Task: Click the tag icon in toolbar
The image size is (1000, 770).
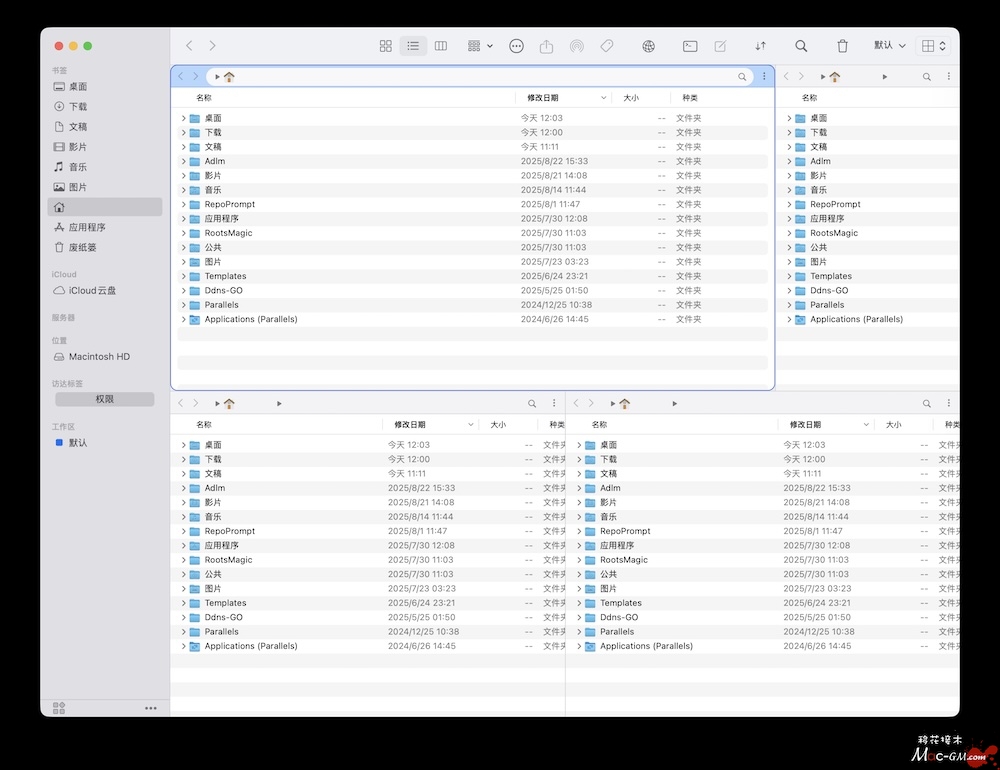Action: click(607, 46)
